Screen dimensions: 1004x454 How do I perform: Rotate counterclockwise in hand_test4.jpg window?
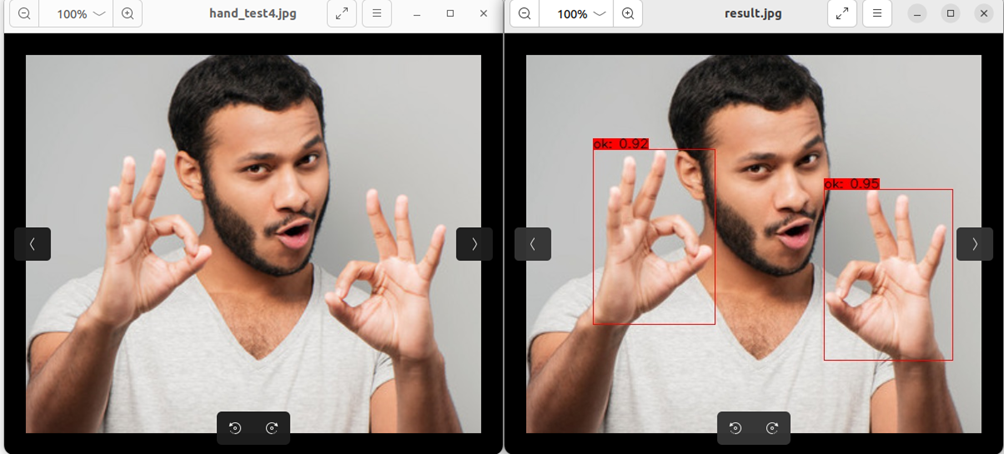[x=235, y=428]
